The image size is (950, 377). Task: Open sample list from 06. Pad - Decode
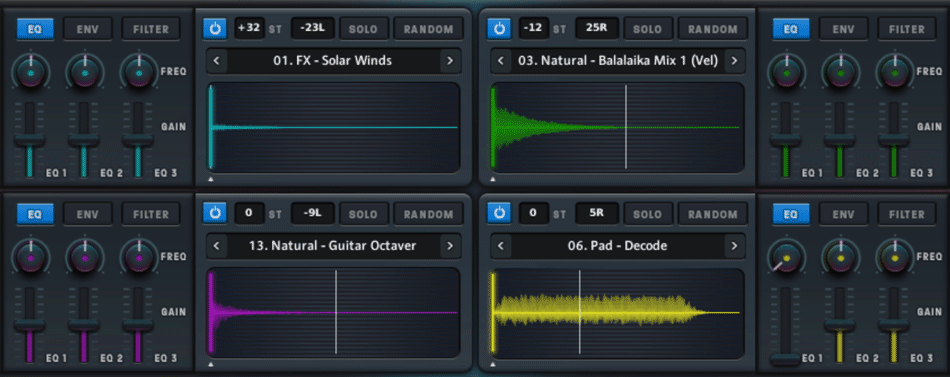(x=617, y=246)
